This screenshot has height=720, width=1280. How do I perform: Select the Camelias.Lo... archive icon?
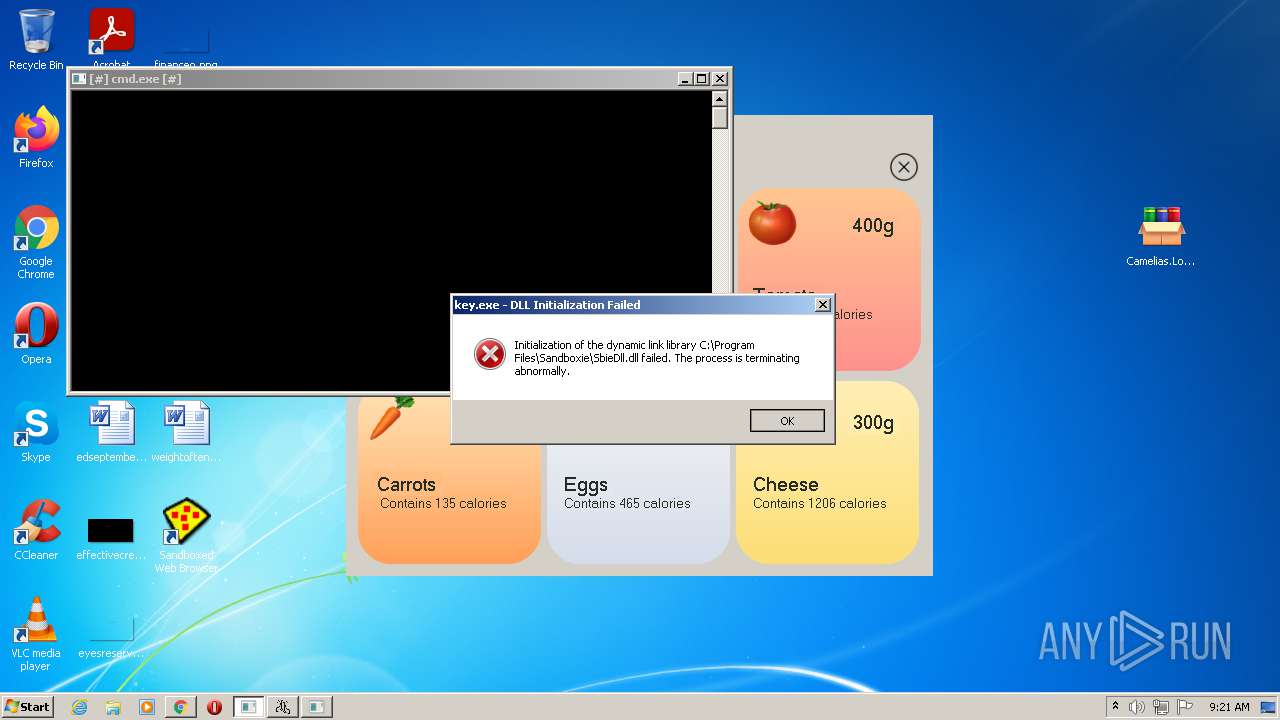click(1161, 236)
